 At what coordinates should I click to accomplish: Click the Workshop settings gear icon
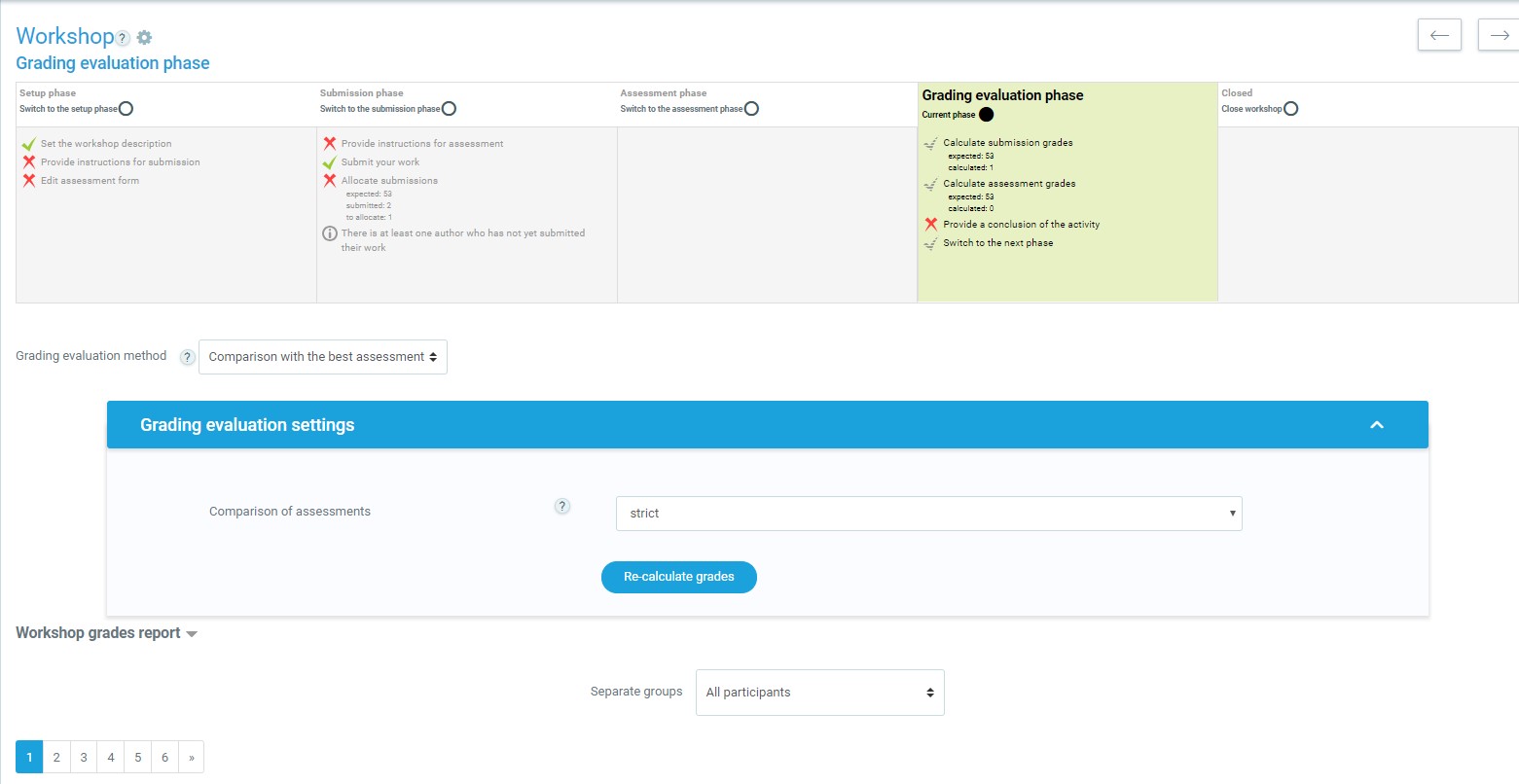(x=144, y=38)
